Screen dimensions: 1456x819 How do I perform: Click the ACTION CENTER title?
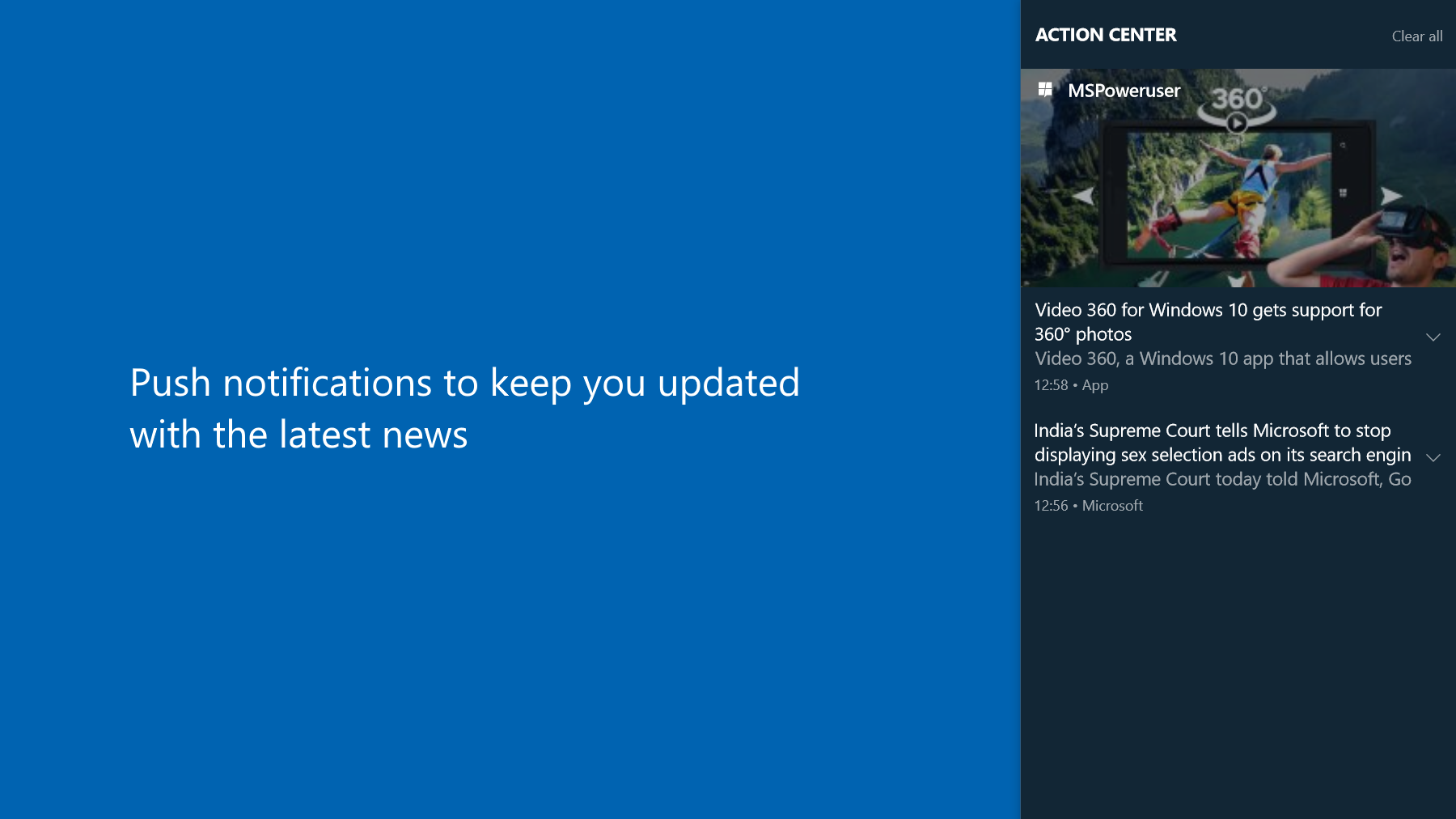coord(1106,35)
